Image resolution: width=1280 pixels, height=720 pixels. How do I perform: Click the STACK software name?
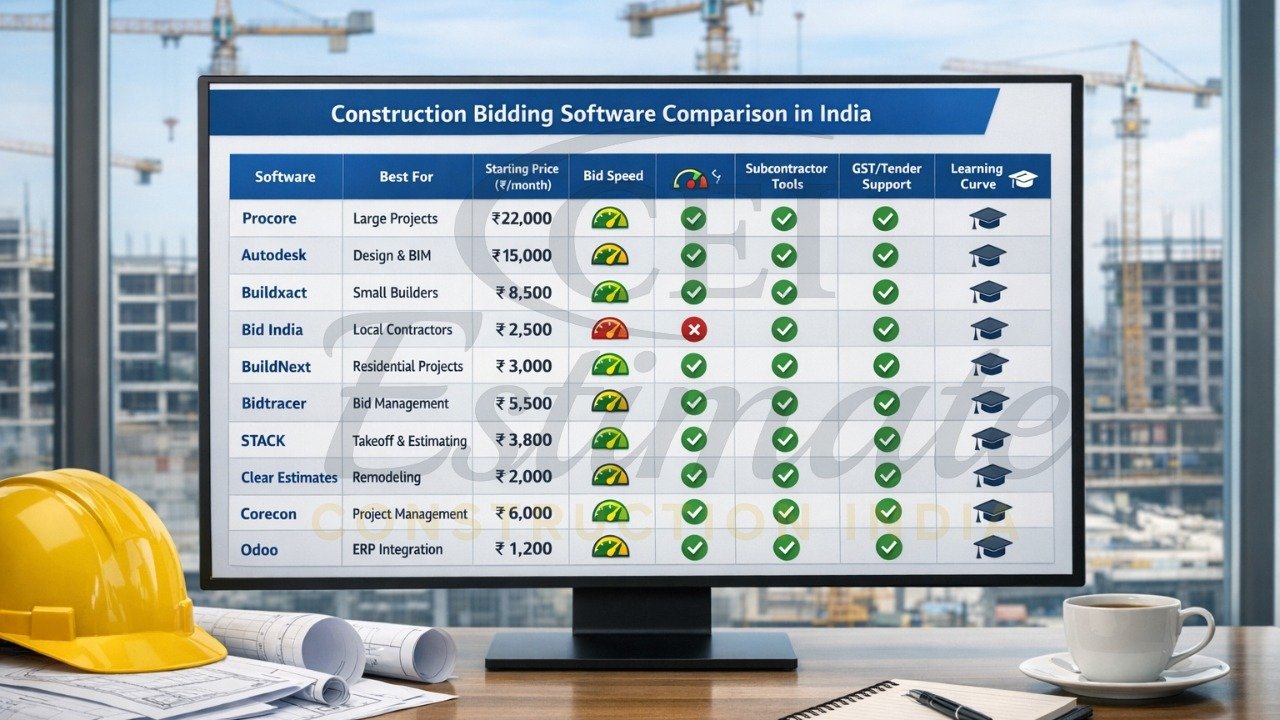coord(263,440)
